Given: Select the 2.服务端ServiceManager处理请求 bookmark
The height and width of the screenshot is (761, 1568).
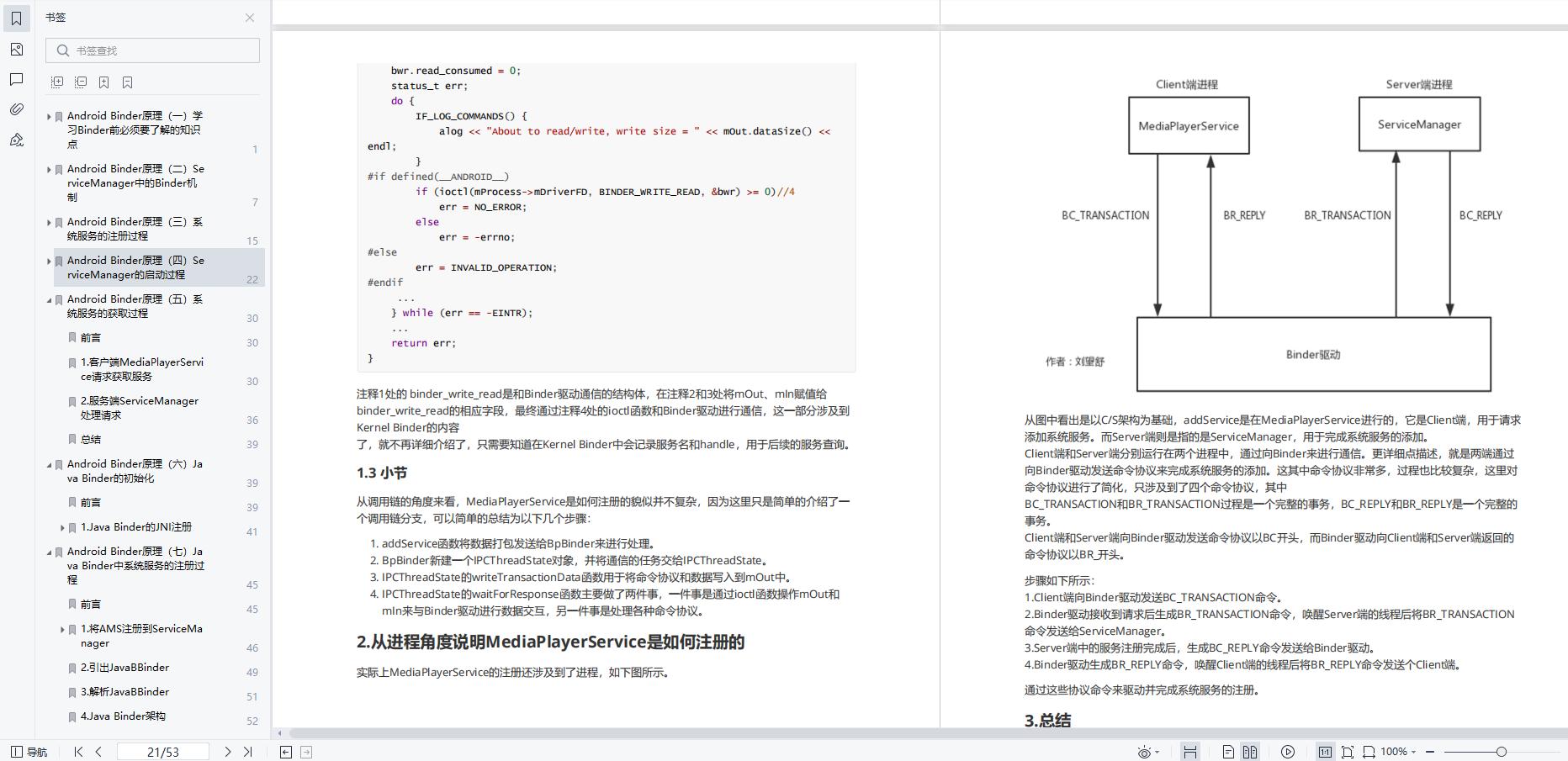Looking at the screenshot, I should point(139,408).
